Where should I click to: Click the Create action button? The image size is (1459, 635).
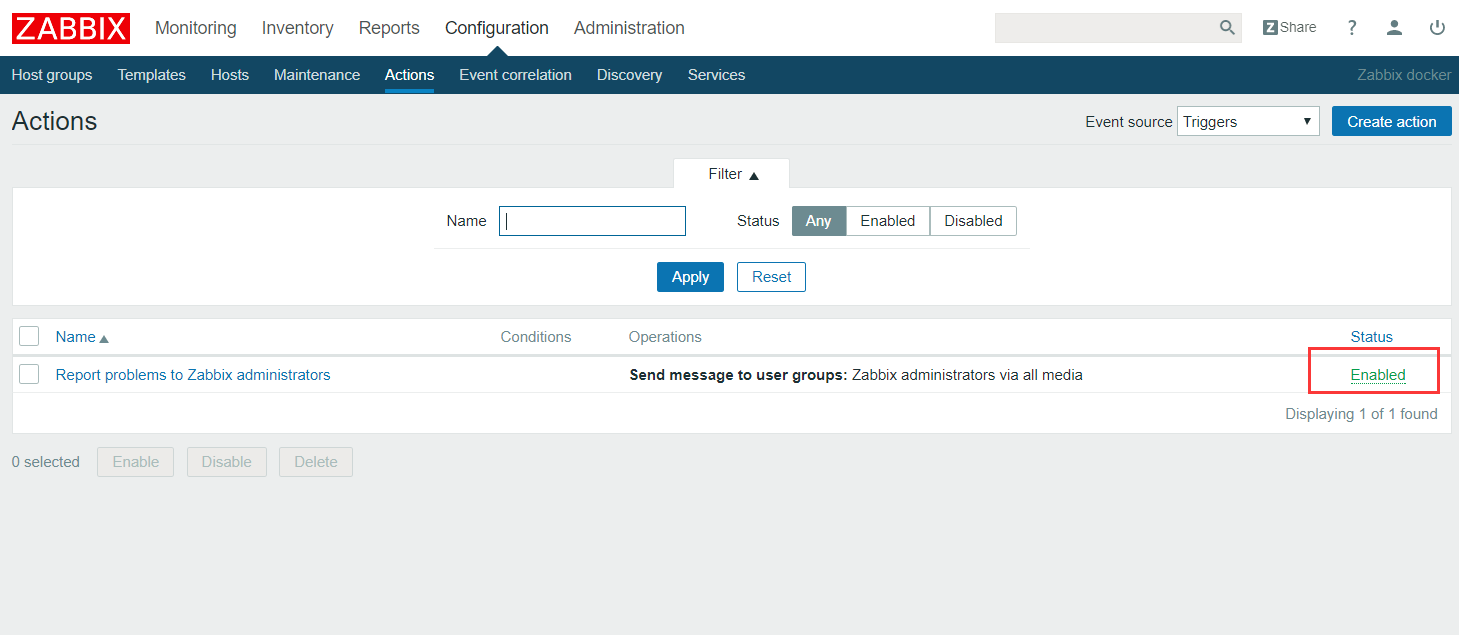pos(1392,122)
